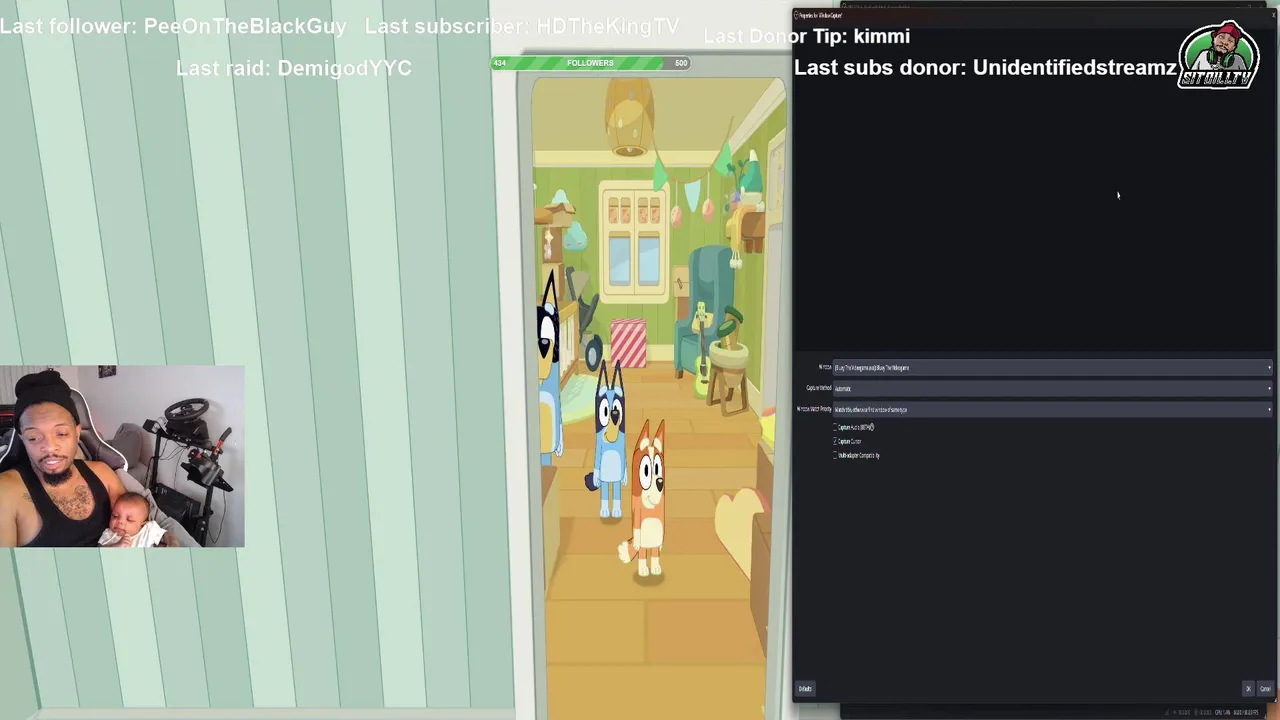Click the CPU usage readout in the OBS status bar
Image resolution: width=1280 pixels, height=720 pixels.
[x=1222, y=712]
